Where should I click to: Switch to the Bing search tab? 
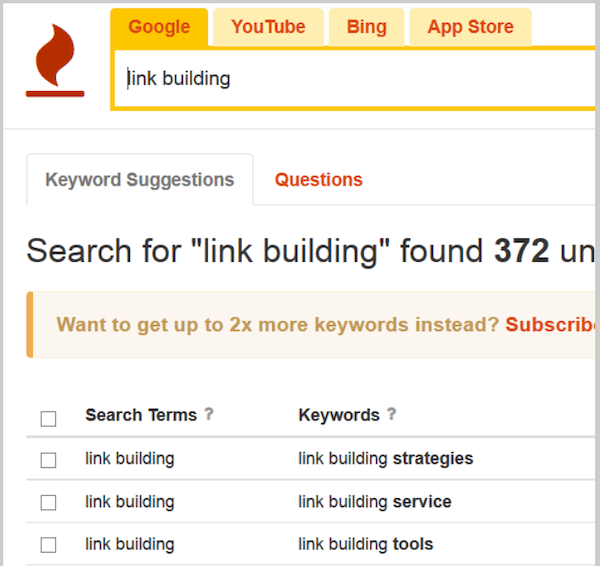[366, 27]
